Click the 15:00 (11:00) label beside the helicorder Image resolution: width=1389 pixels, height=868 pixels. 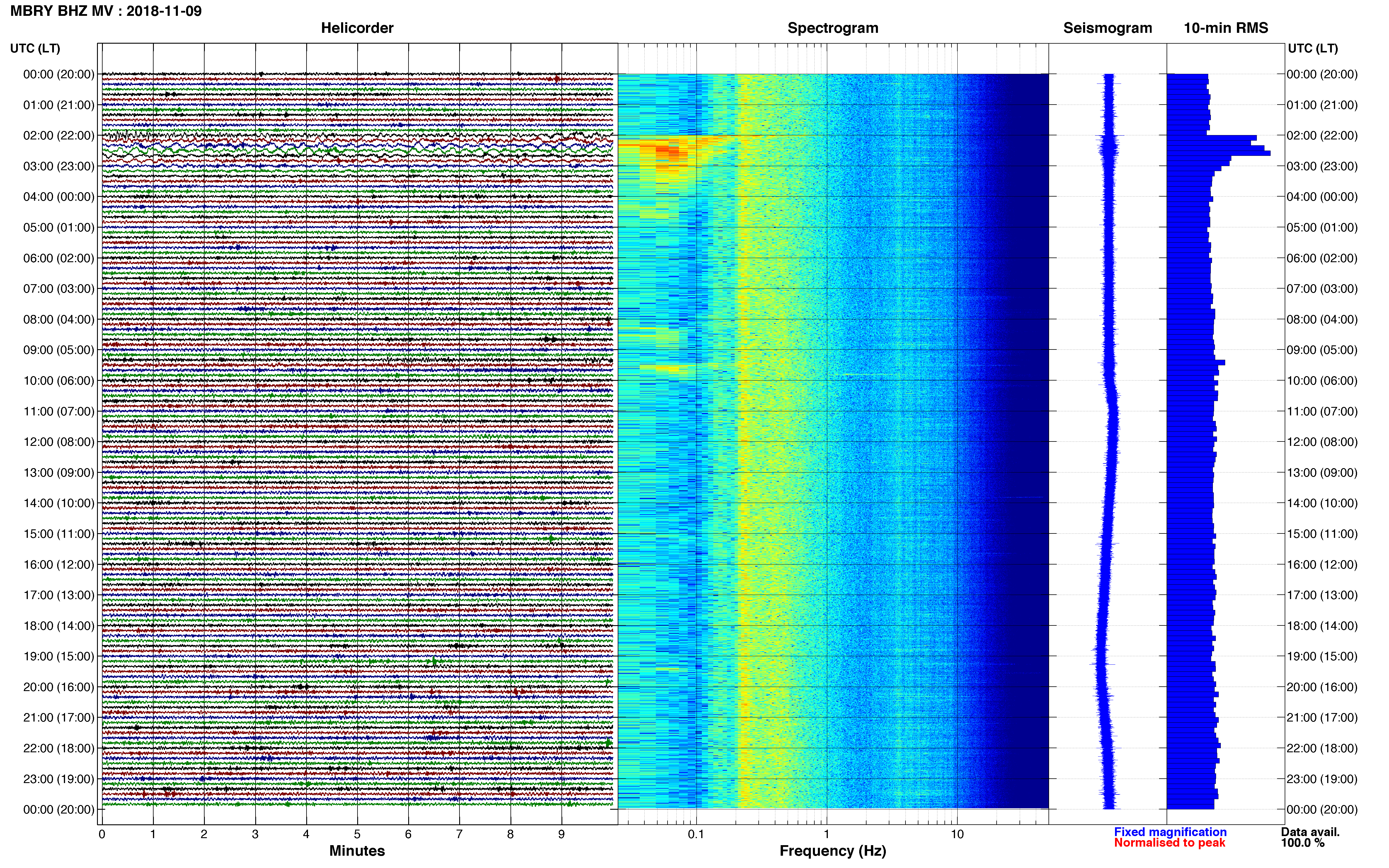coord(59,534)
